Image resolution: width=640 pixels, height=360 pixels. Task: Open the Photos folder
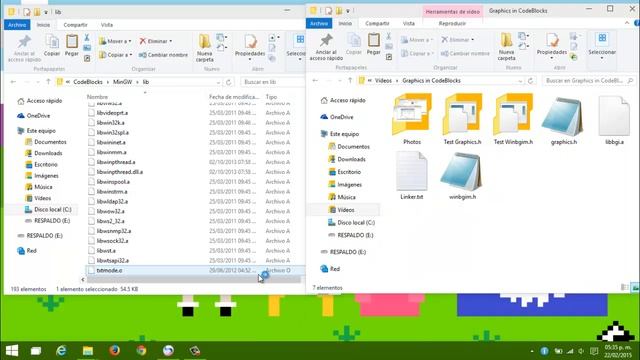tap(412, 119)
